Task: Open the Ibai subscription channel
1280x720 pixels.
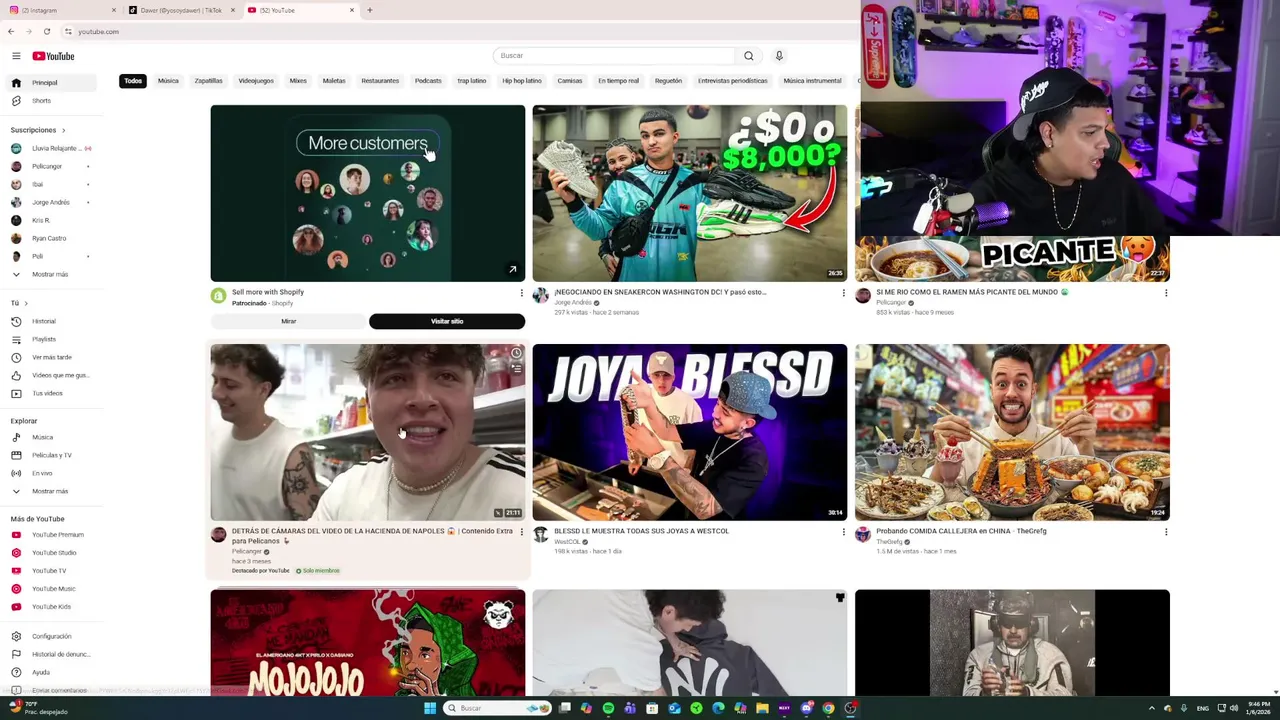Action: [53, 184]
